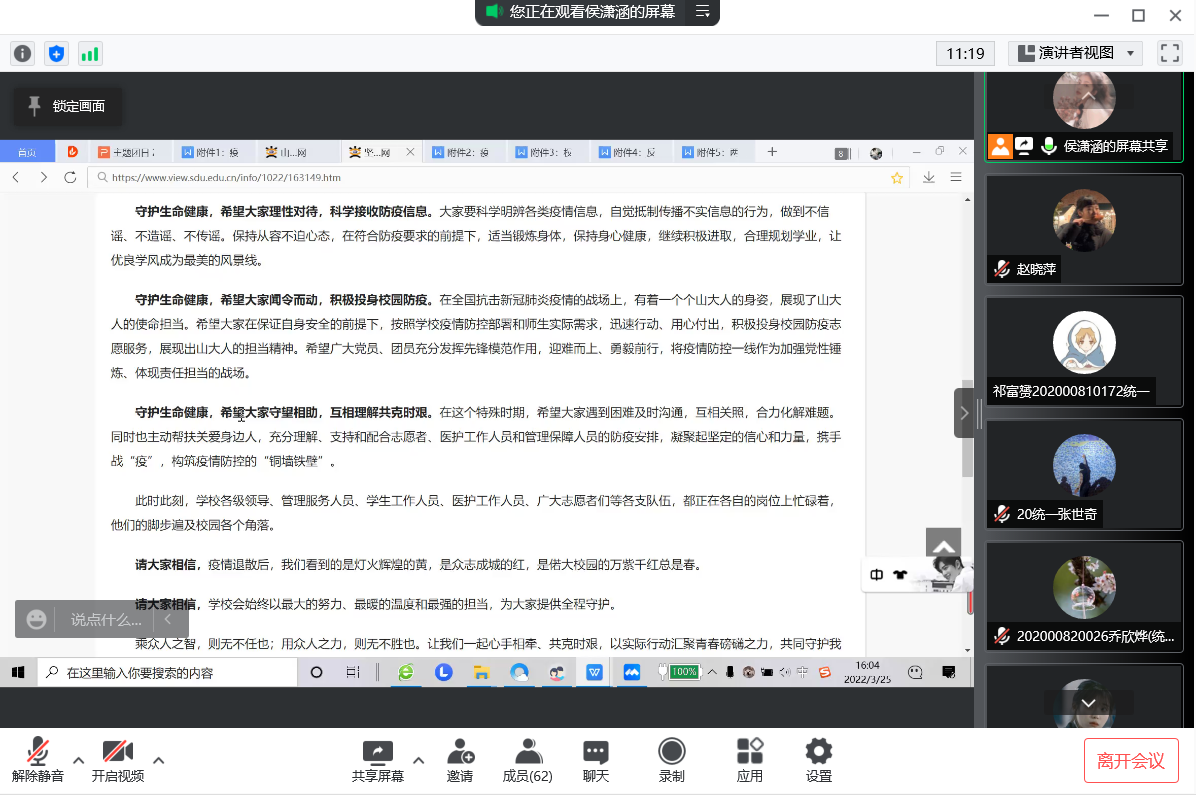Open the Members (62) list

coord(528,761)
